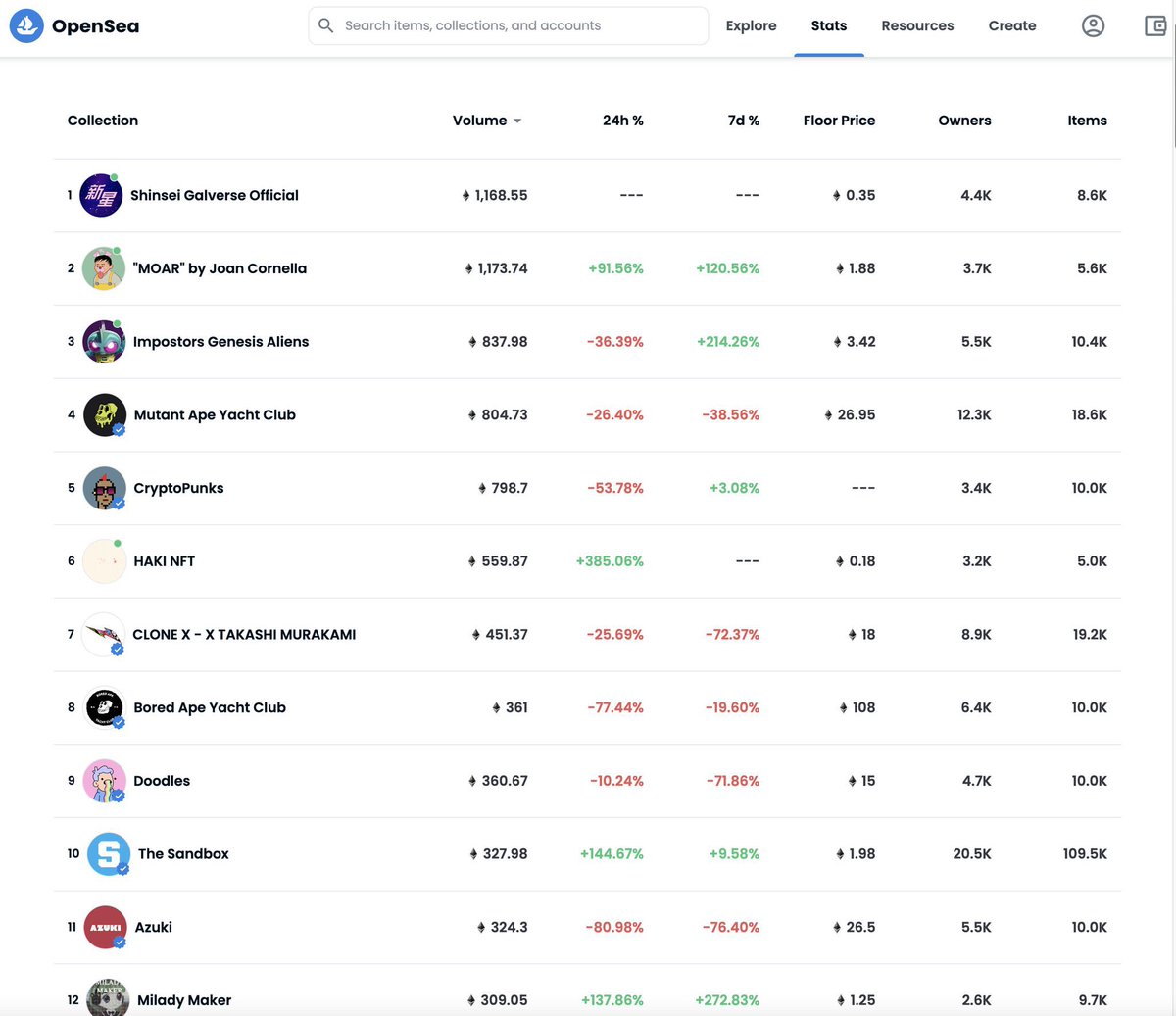Sort by the Volume column dropdown

click(487, 121)
